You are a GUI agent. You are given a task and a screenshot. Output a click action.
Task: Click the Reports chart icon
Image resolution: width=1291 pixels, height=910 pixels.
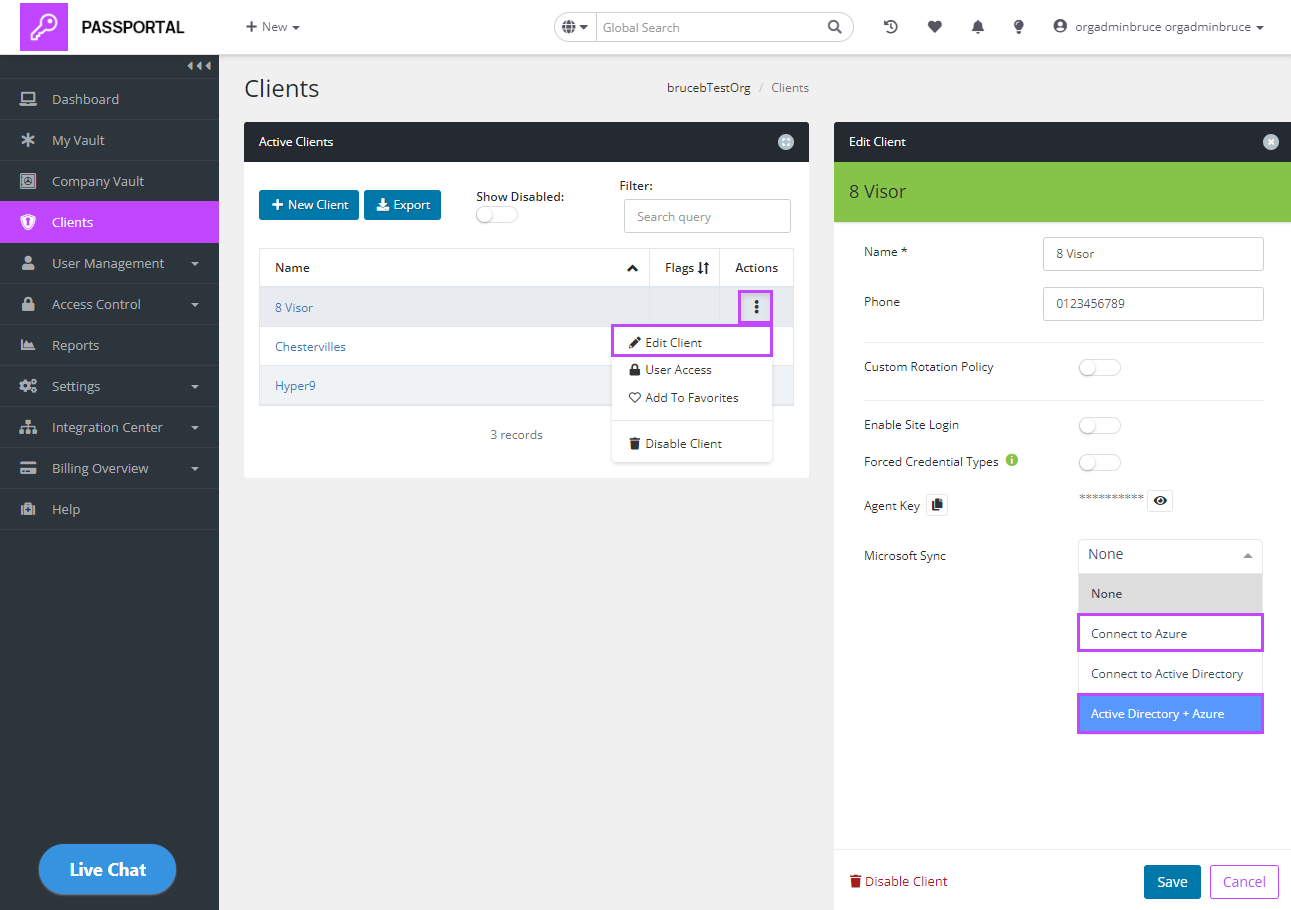click(28, 345)
